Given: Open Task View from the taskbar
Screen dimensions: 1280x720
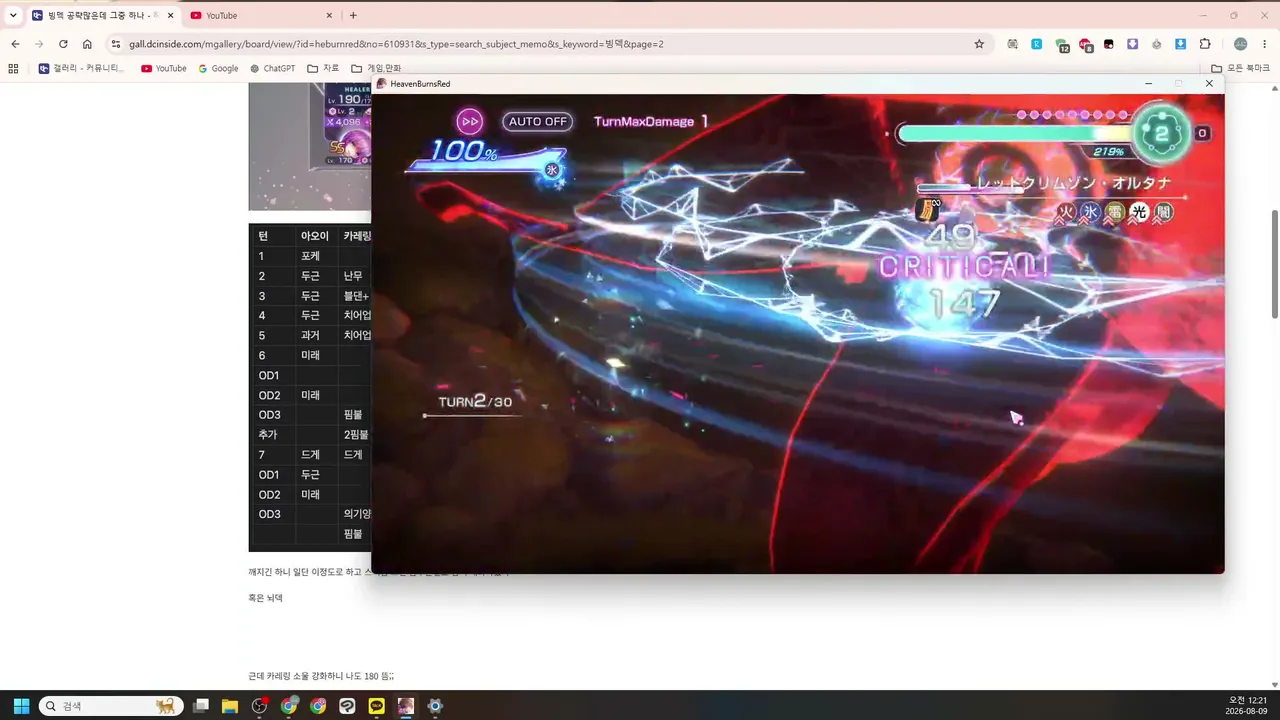Looking at the screenshot, I should pos(201,706).
